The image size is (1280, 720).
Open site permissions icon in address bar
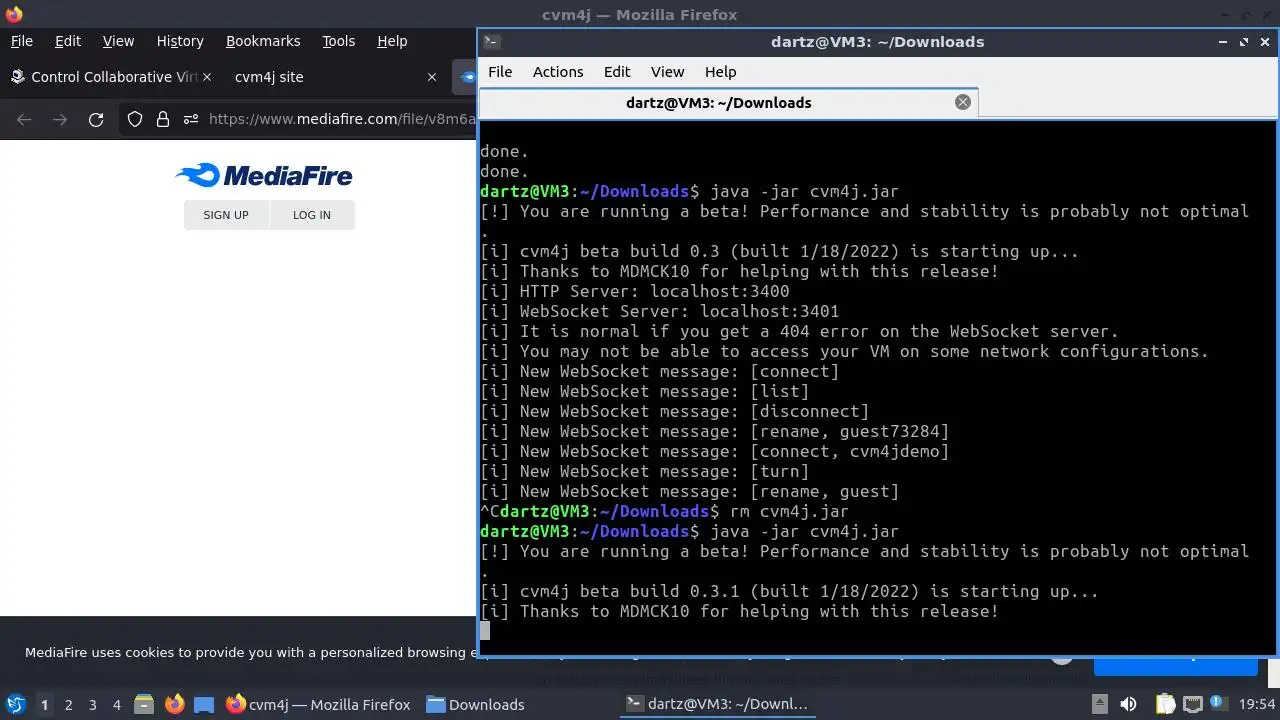[x=190, y=120]
